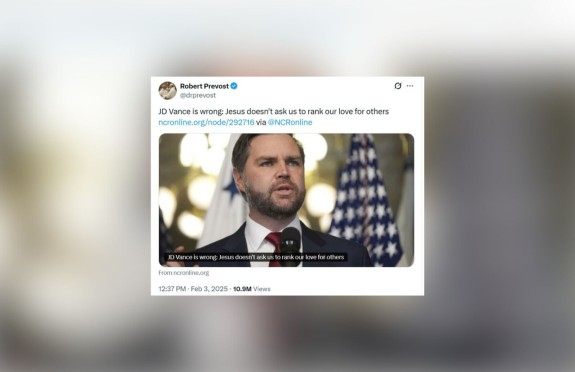Click the 'From ncronline.org' source label
The image size is (575, 372).
184,273
